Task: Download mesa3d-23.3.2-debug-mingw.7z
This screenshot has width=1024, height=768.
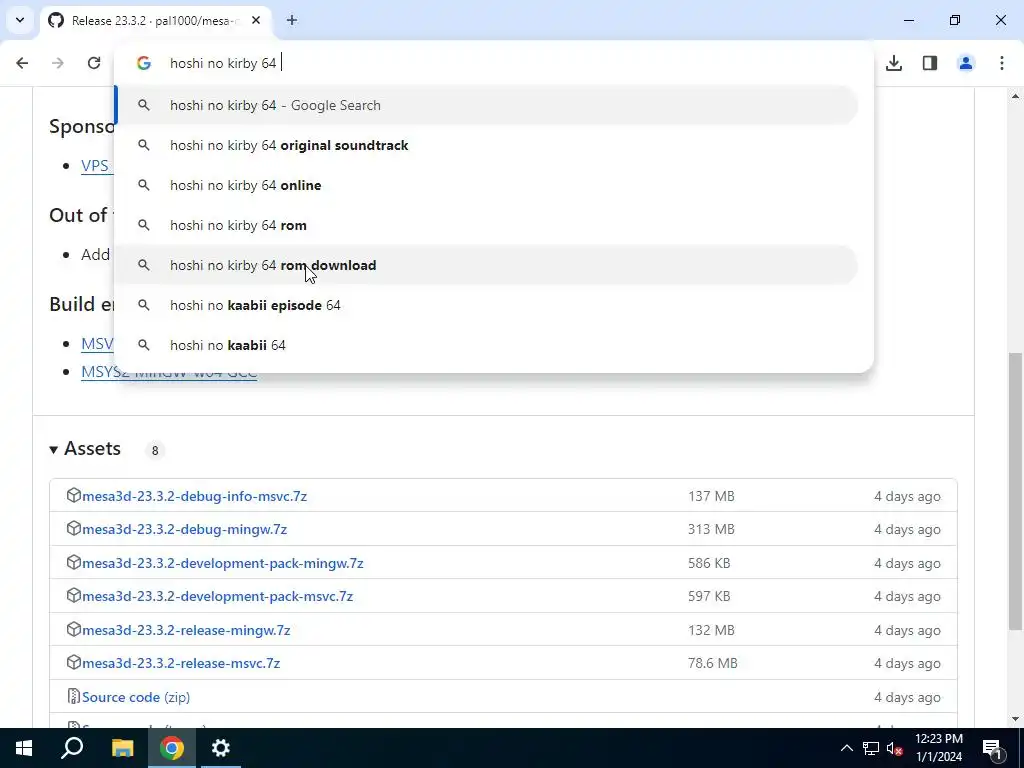Action: coord(185,529)
